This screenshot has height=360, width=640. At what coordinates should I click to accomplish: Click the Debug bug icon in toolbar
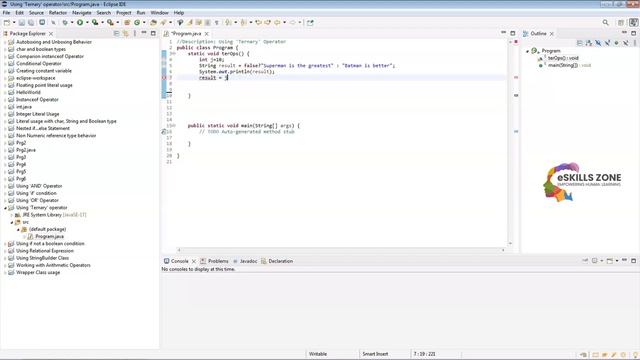(65, 23)
